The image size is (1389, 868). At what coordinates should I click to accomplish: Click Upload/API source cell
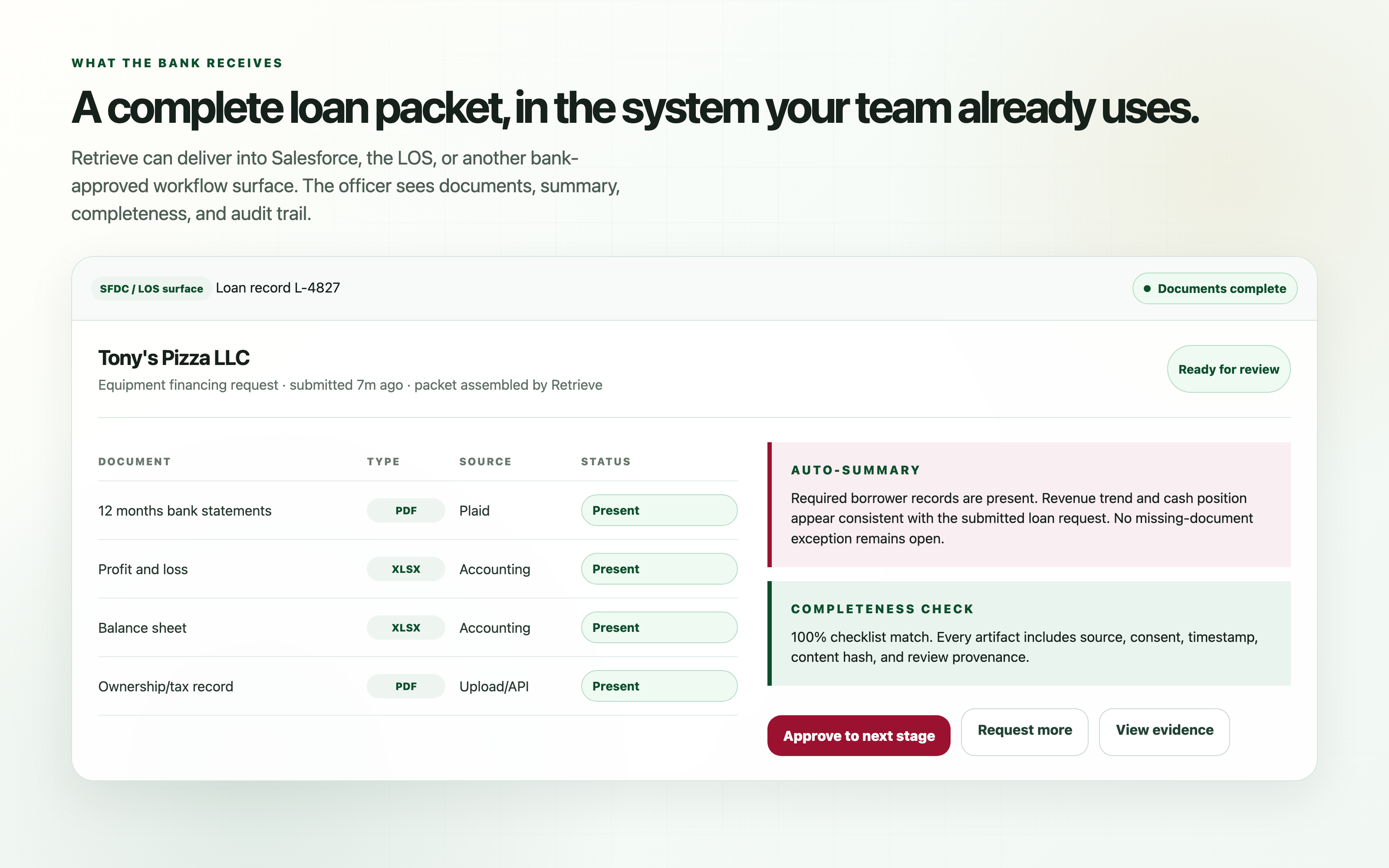click(x=494, y=687)
